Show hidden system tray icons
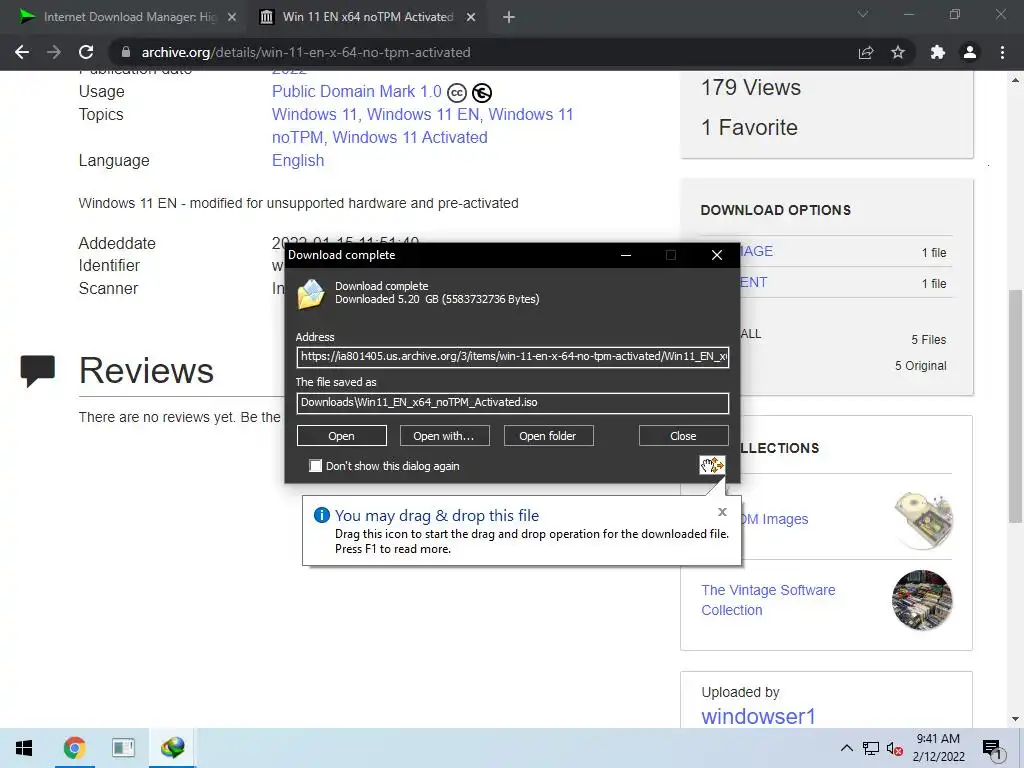Image resolution: width=1024 pixels, height=768 pixels. point(846,748)
